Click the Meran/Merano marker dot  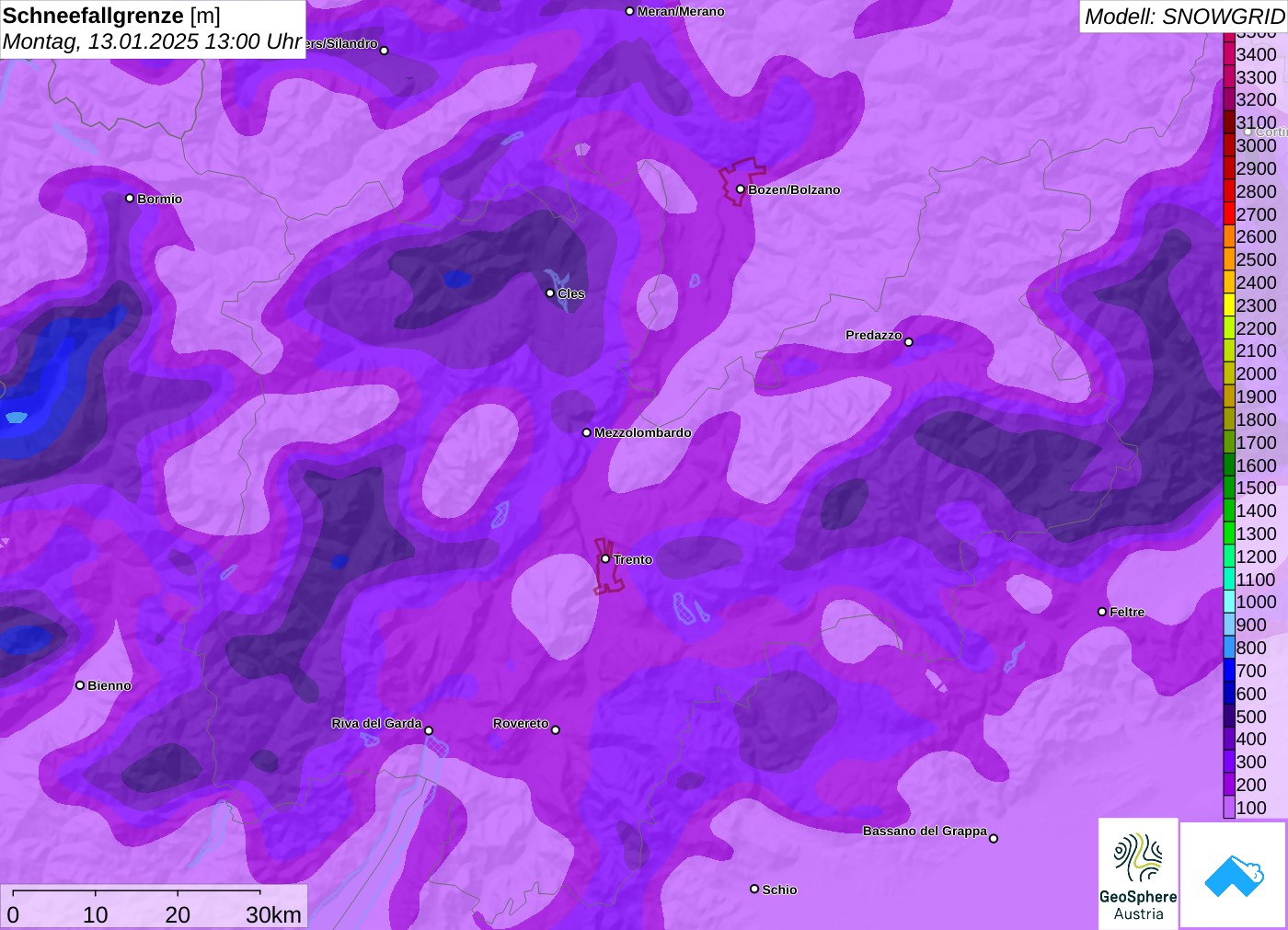(x=629, y=11)
